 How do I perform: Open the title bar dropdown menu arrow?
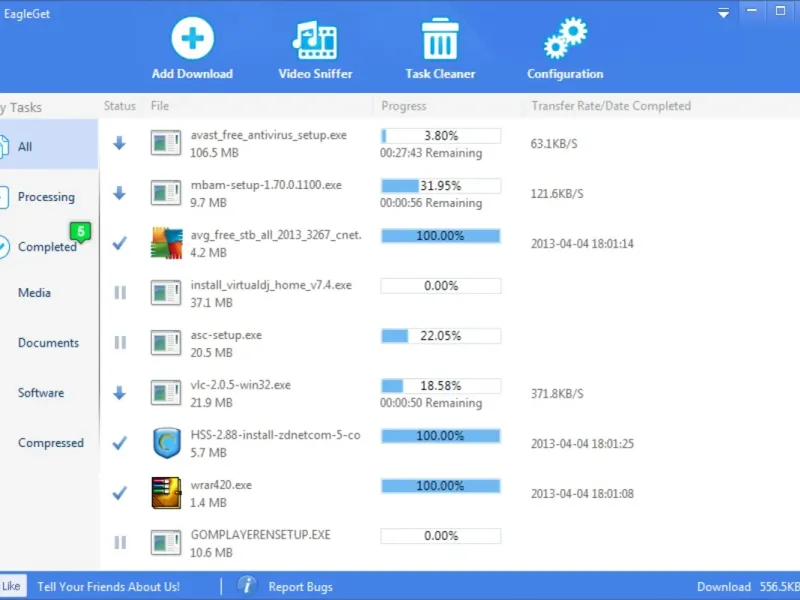pos(723,13)
